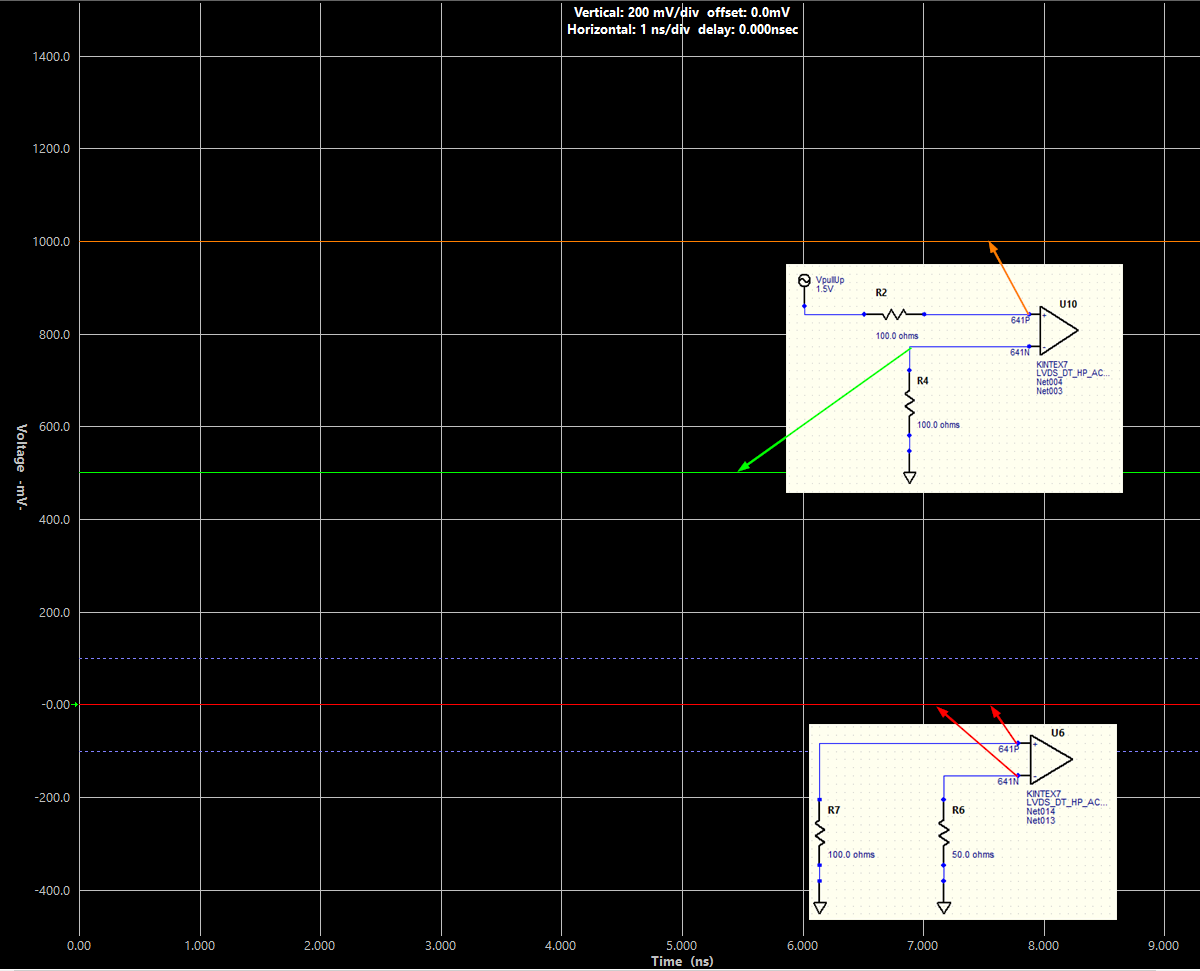
Task: Click the ground symbol below R6
Action: coord(944,906)
